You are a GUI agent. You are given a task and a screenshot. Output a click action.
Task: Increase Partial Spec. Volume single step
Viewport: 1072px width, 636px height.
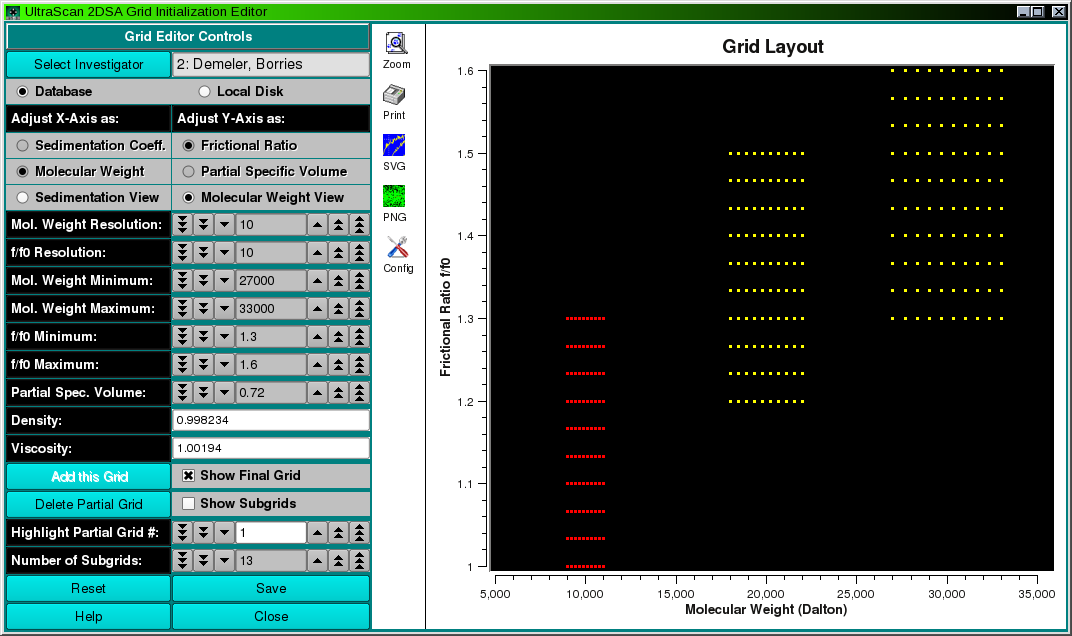pyautogui.click(x=317, y=393)
